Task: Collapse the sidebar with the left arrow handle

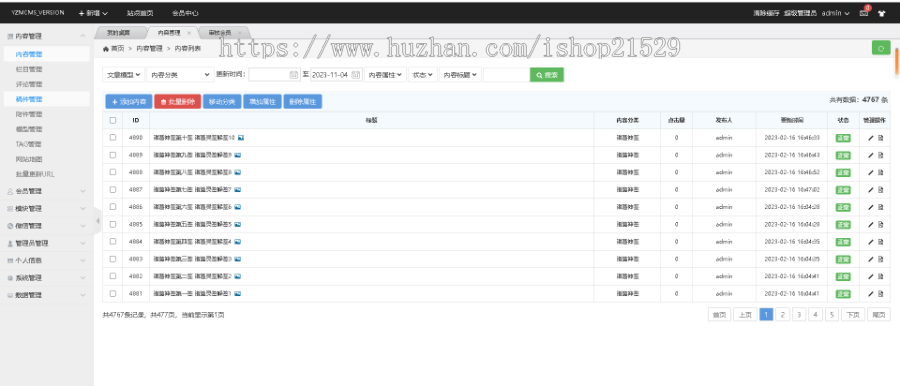Action: [97, 221]
